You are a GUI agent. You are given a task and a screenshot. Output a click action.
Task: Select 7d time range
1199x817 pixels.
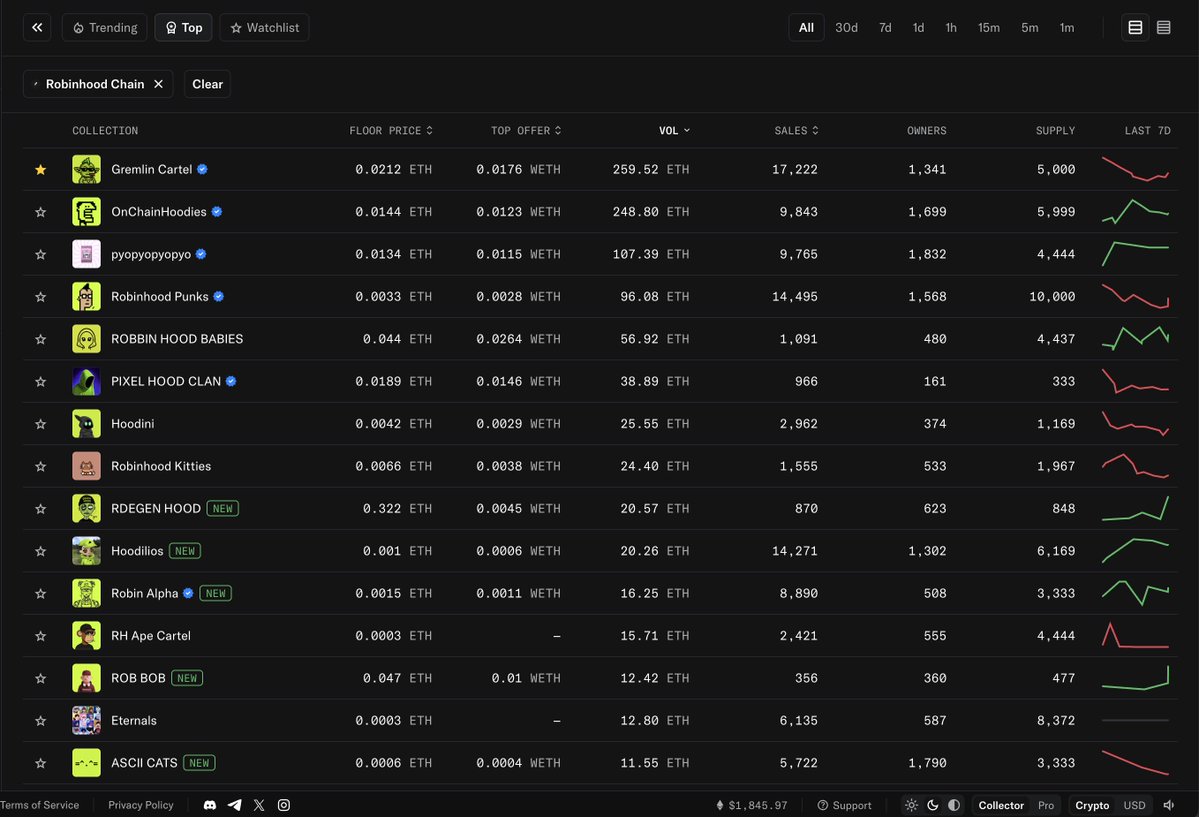pos(885,28)
